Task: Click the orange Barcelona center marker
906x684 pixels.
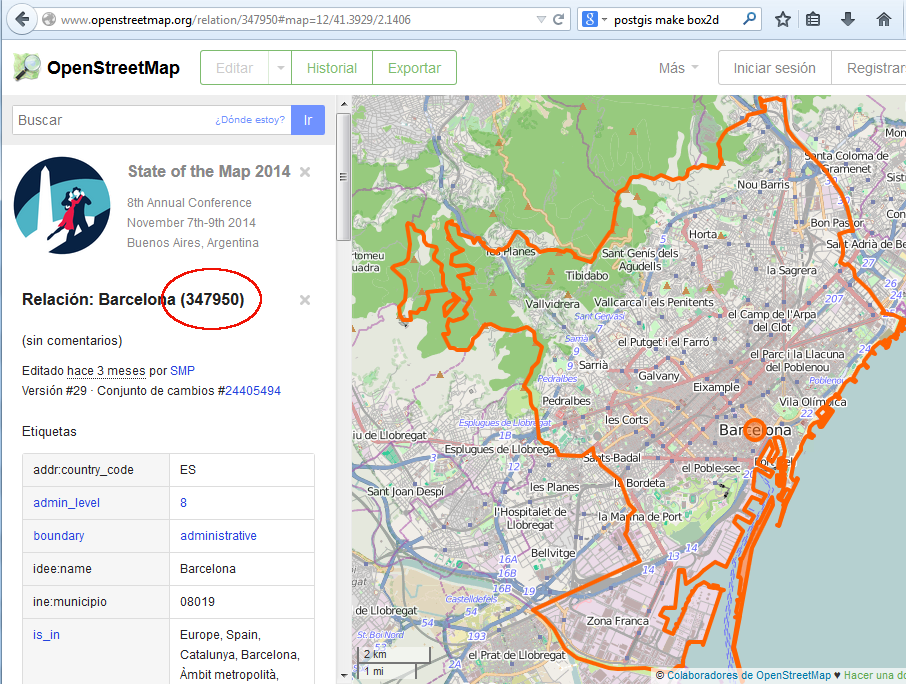Action: point(755,430)
